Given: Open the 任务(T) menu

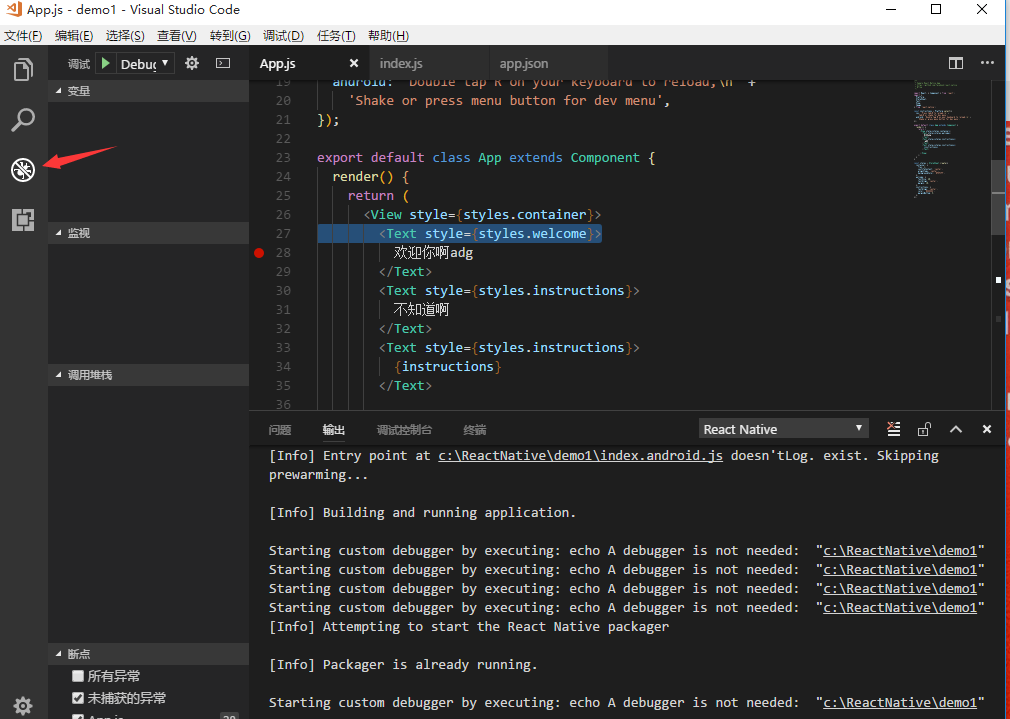Looking at the screenshot, I should [x=336, y=35].
